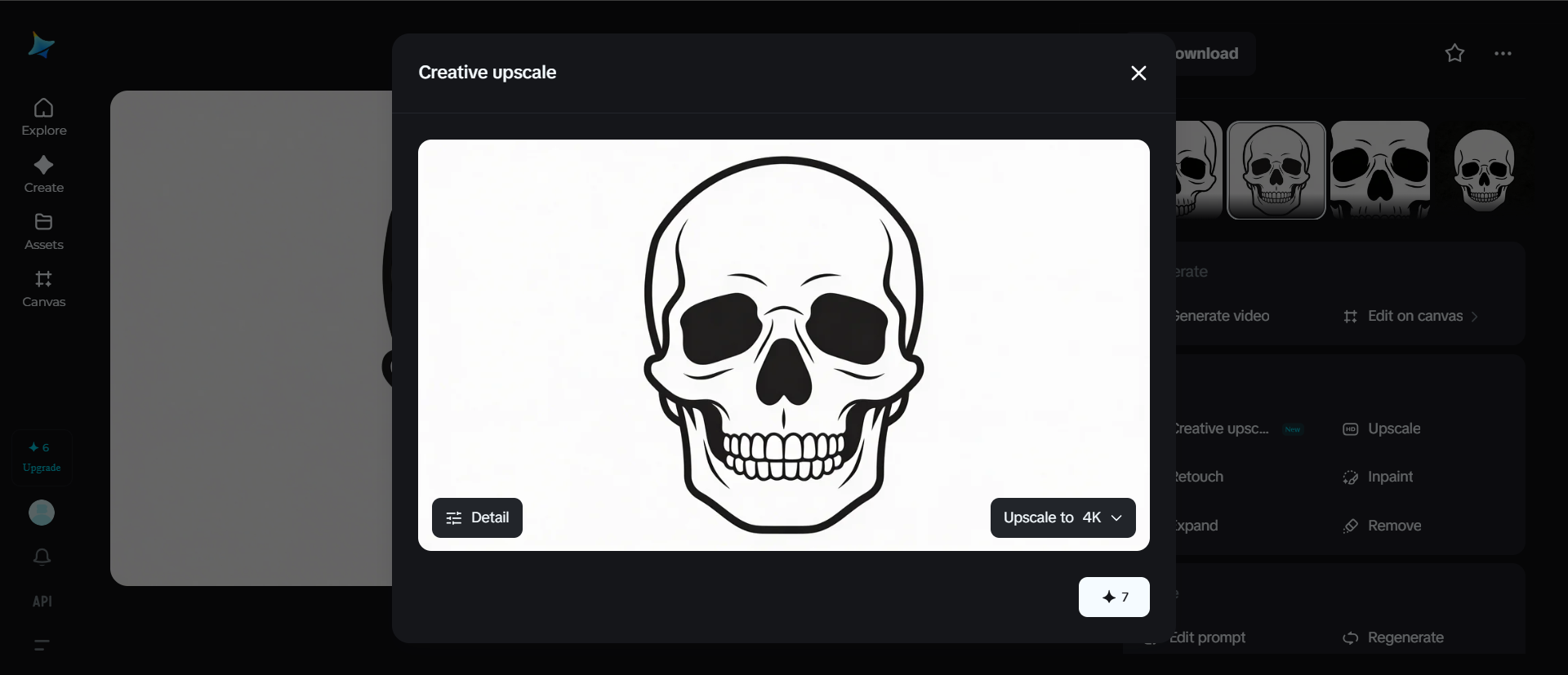Click the Creative upscale option in panel
1568x675 pixels.
(1222, 429)
